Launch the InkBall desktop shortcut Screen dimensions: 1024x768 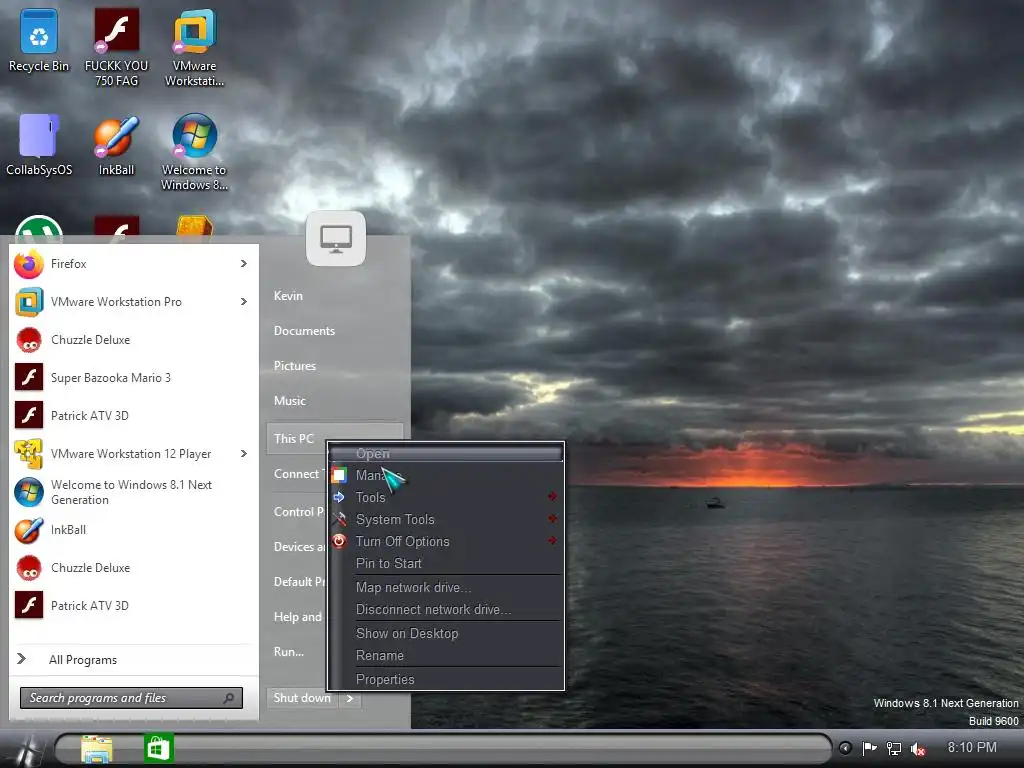coord(116,145)
